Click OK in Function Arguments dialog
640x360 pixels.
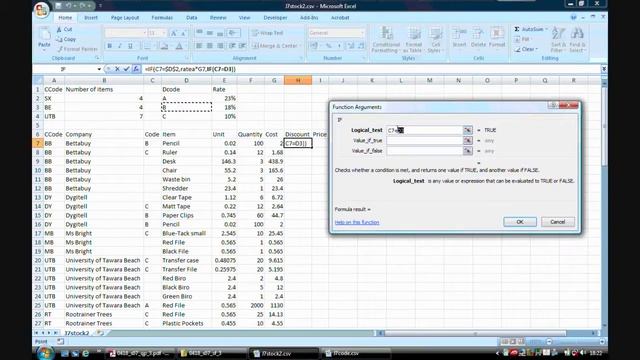520,222
